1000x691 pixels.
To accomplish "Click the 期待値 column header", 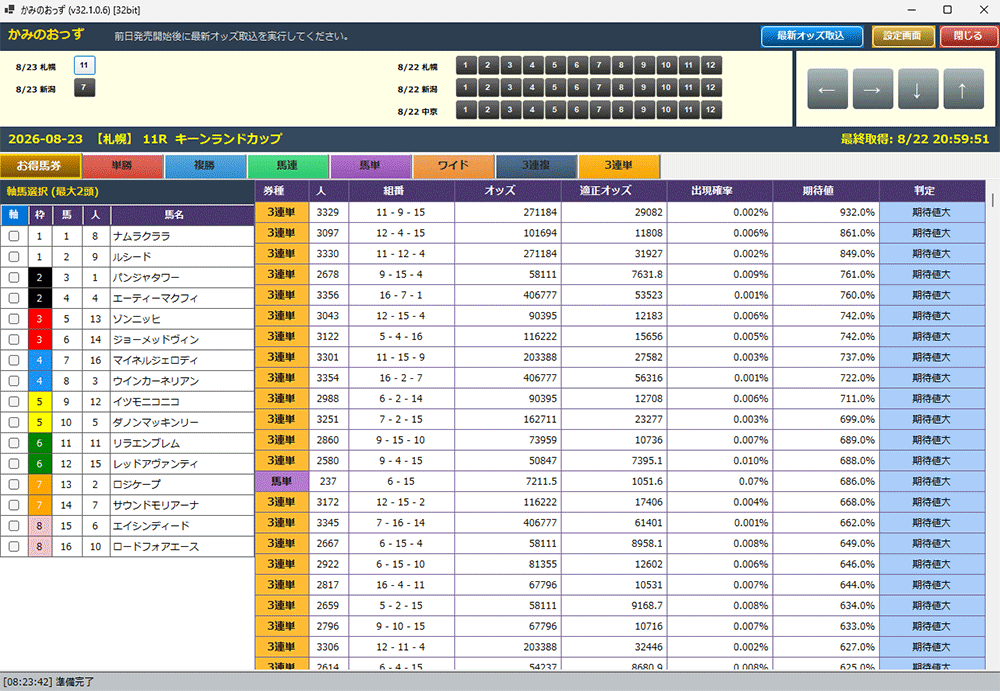I will point(826,191).
